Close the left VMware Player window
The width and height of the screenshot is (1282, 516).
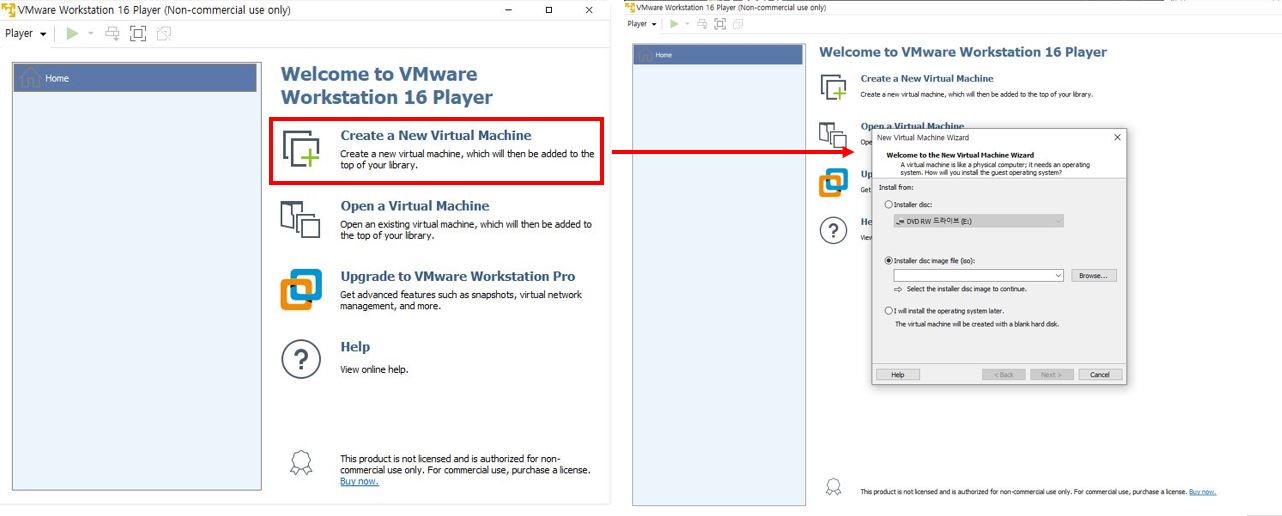tap(590, 9)
